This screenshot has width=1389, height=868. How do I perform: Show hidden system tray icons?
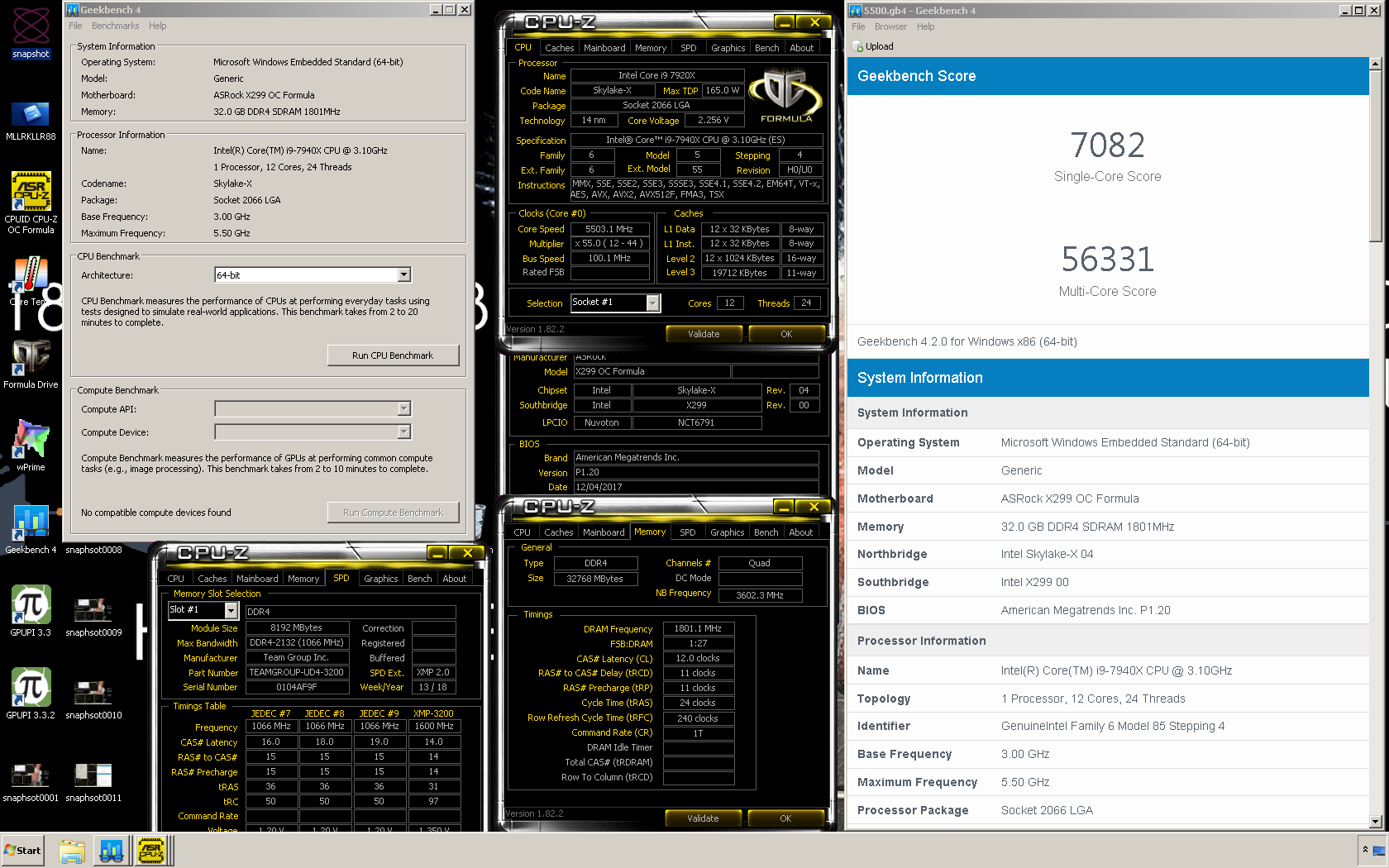1365,850
